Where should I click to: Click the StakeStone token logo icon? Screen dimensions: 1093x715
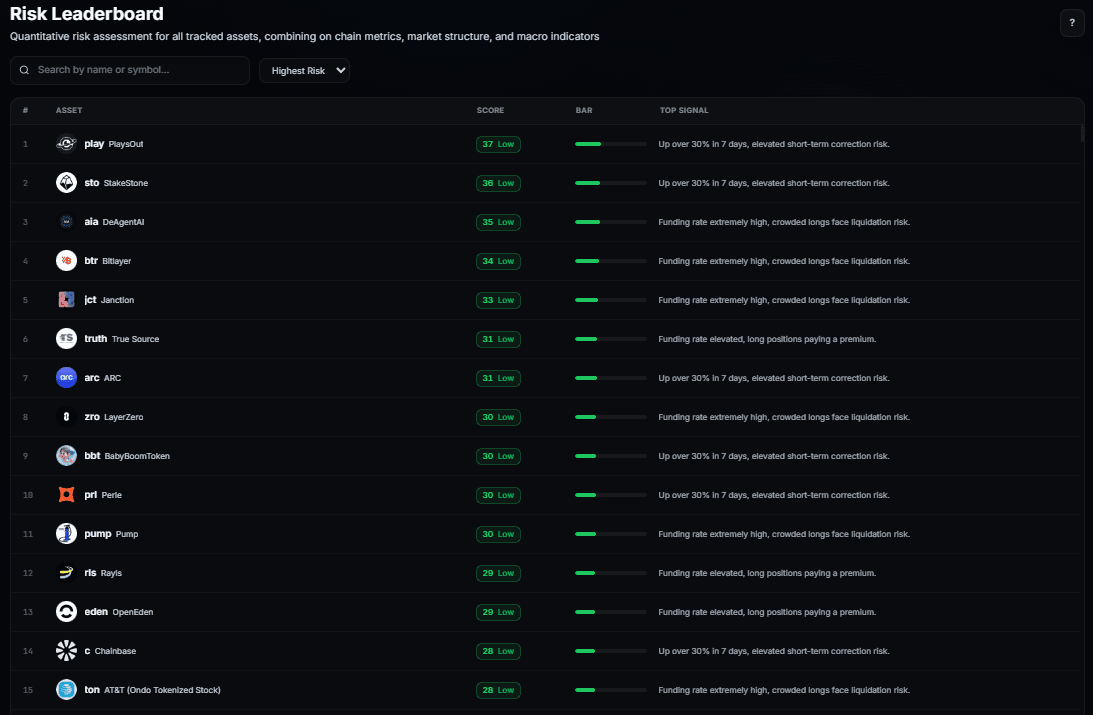[x=66, y=183]
